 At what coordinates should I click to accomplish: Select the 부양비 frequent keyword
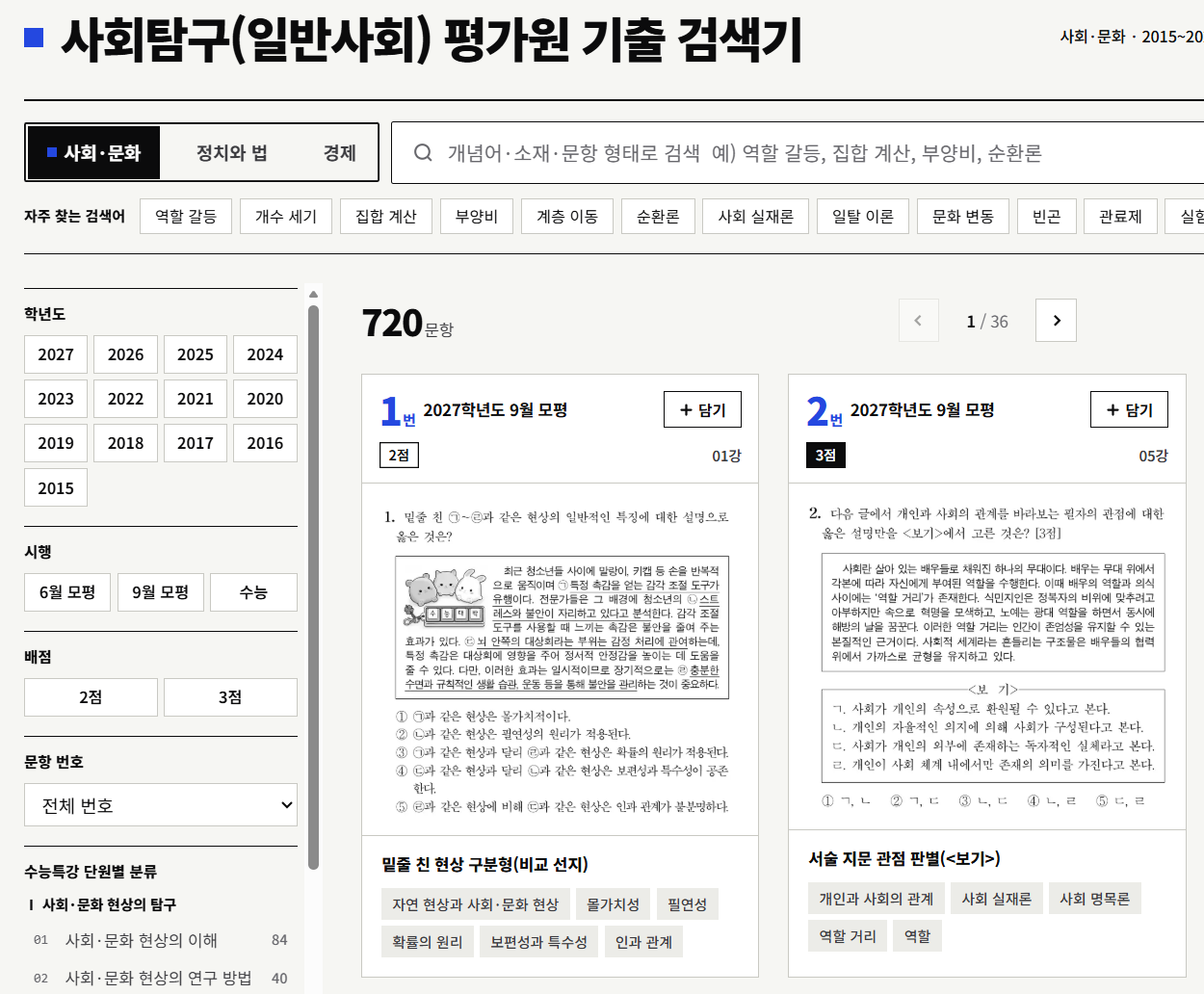(477, 217)
